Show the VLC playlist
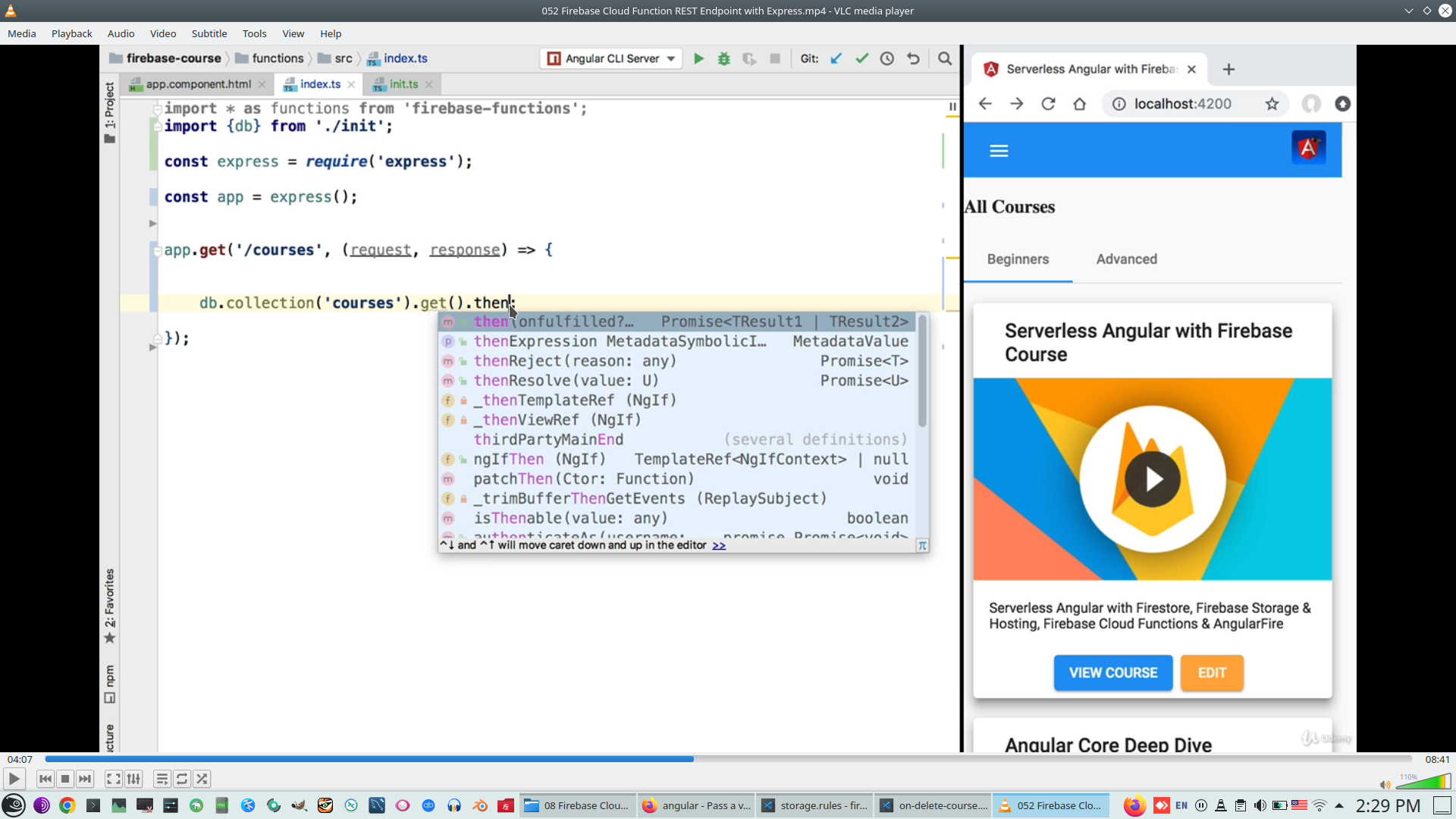This screenshot has width=1456, height=819. coord(162,779)
